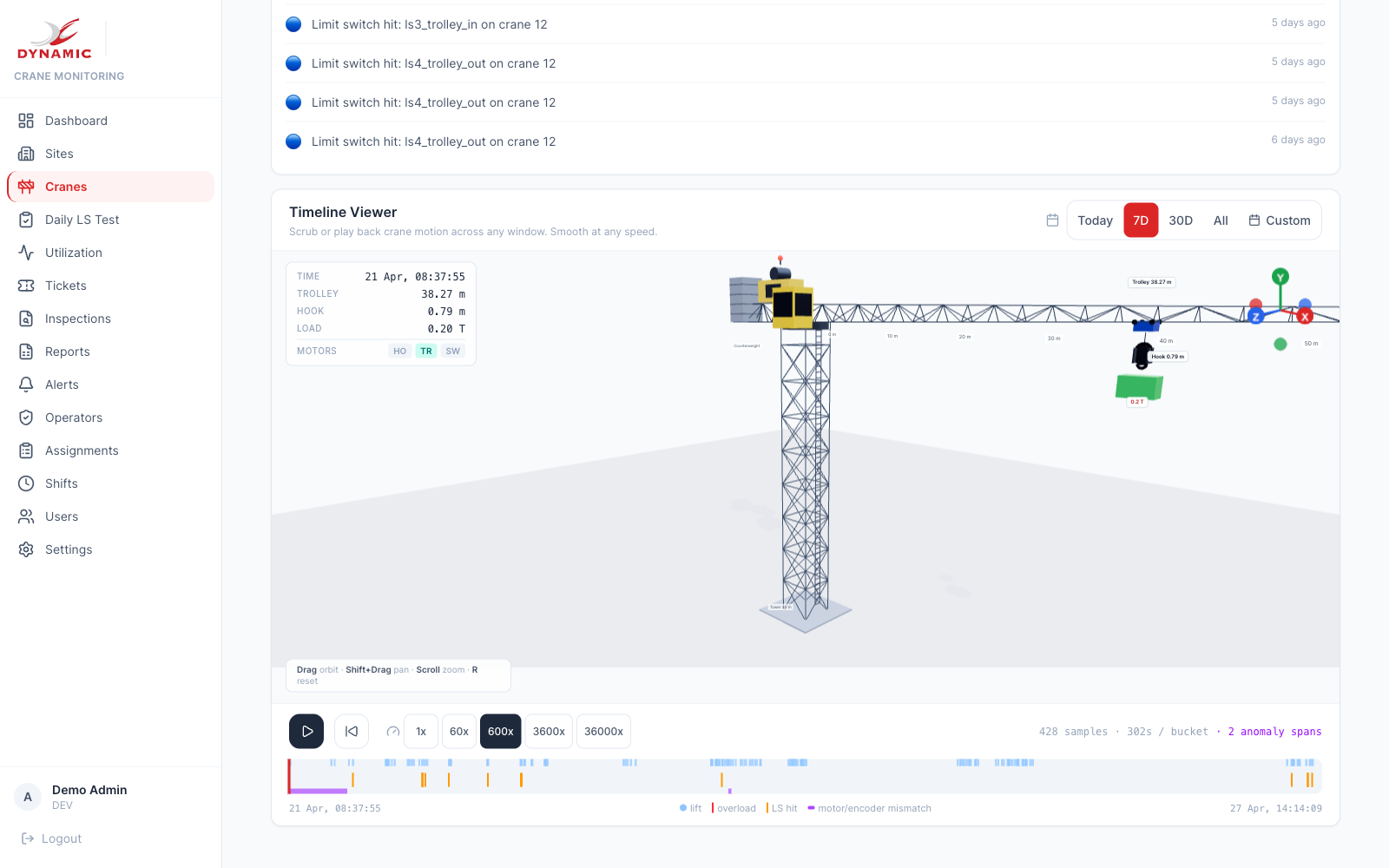Click the red X axis gizmo handle
The image size is (1389, 868).
click(1305, 317)
